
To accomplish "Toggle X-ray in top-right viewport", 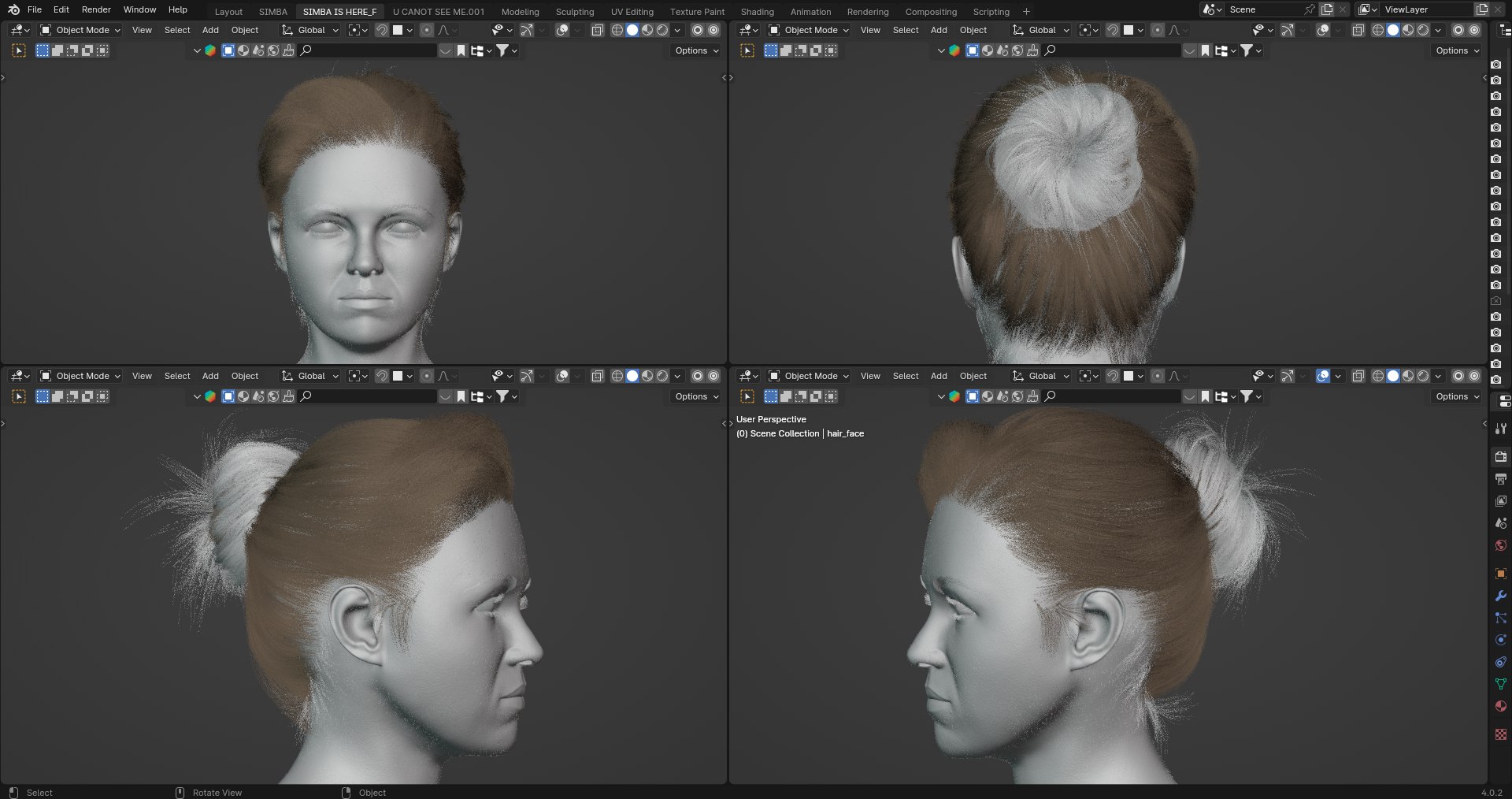I will click(x=1358, y=30).
